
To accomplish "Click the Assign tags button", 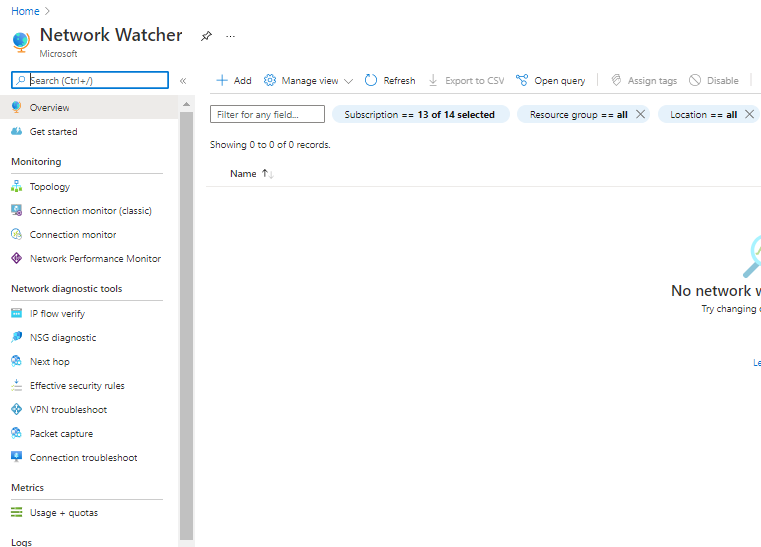I will click(644, 81).
